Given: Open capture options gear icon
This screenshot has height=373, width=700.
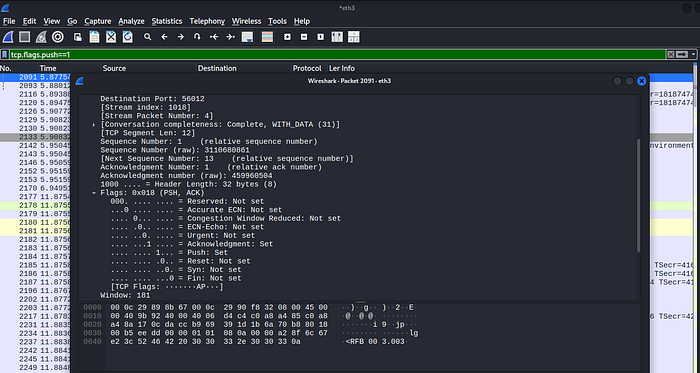Looking at the screenshot, I should coord(58,37).
